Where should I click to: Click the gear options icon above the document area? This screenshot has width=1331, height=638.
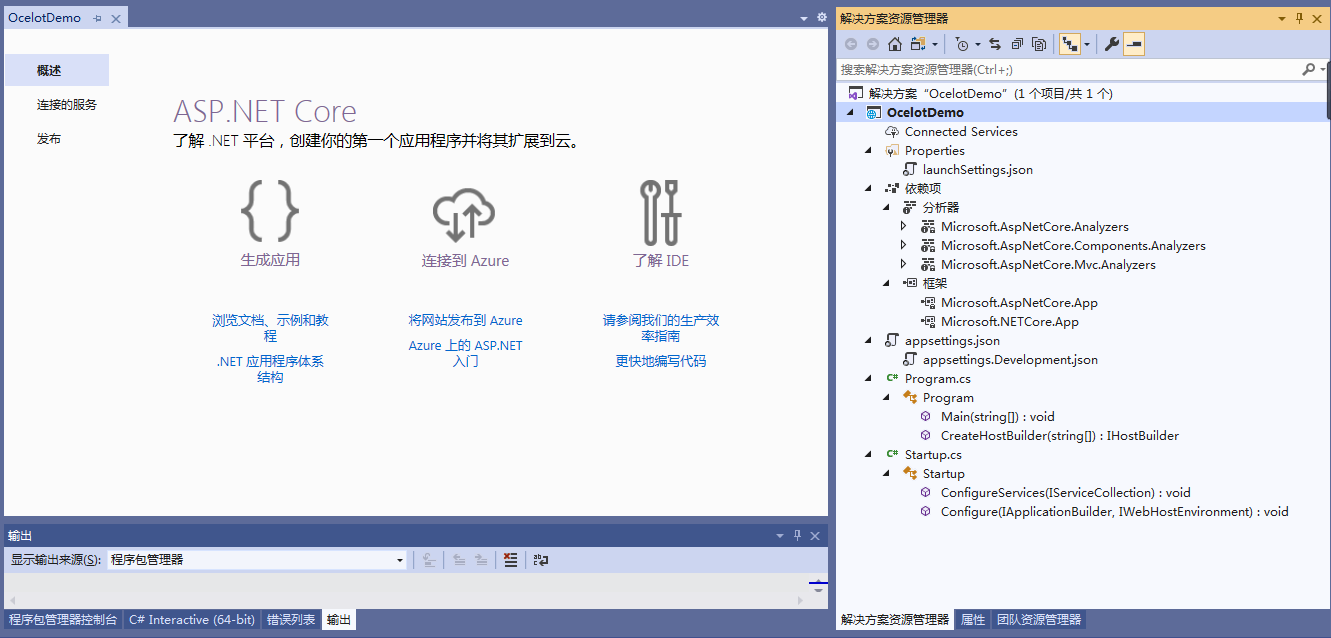click(x=822, y=18)
